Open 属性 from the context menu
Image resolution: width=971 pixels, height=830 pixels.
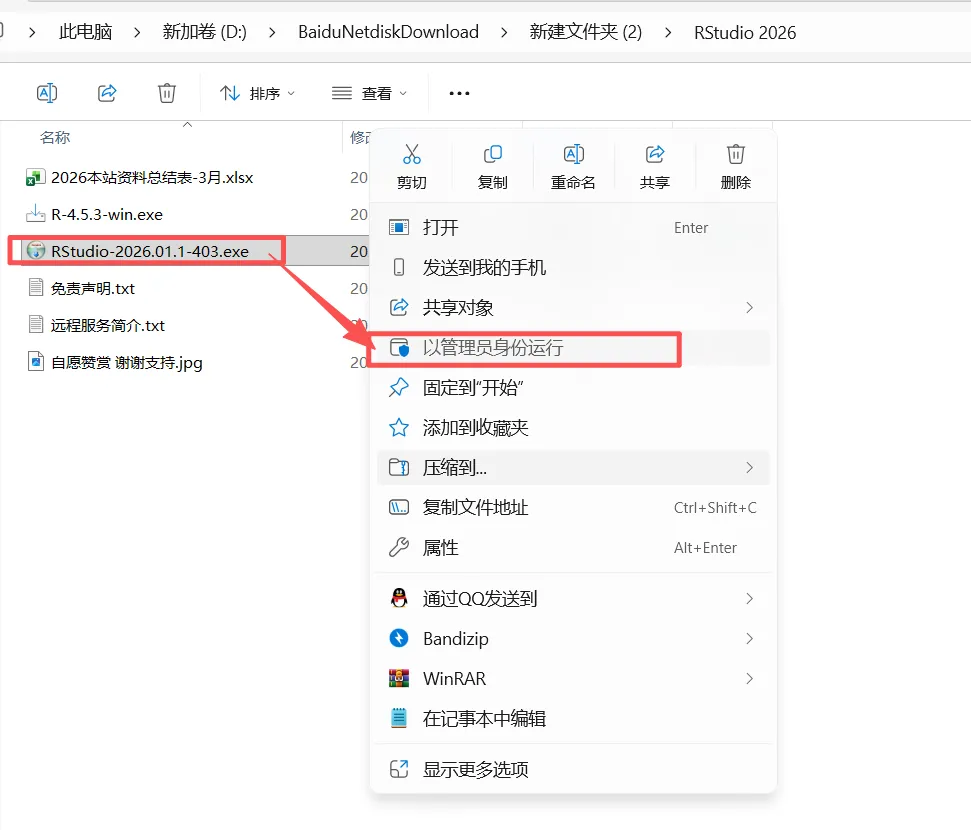point(573,548)
